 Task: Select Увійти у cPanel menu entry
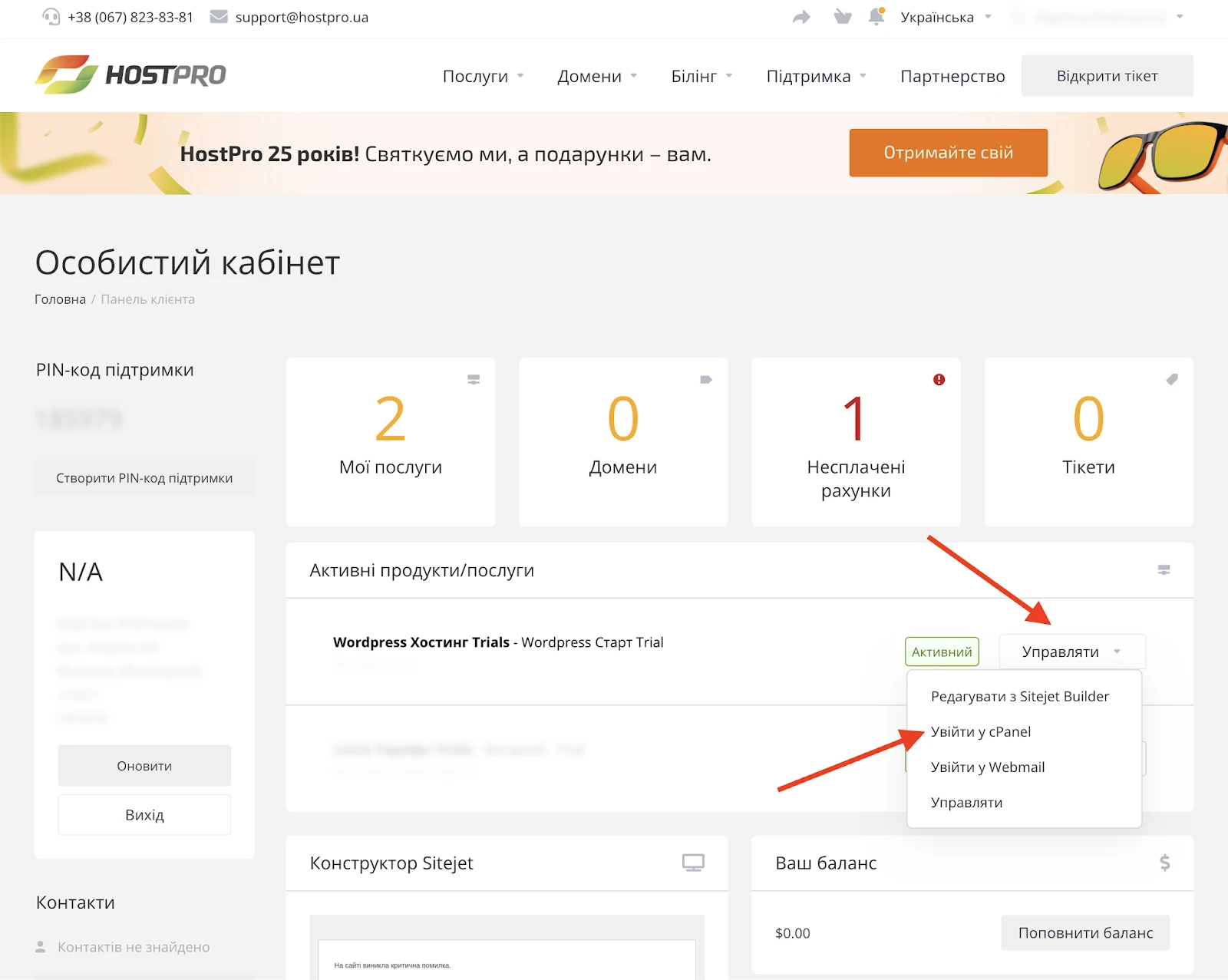tap(980, 731)
